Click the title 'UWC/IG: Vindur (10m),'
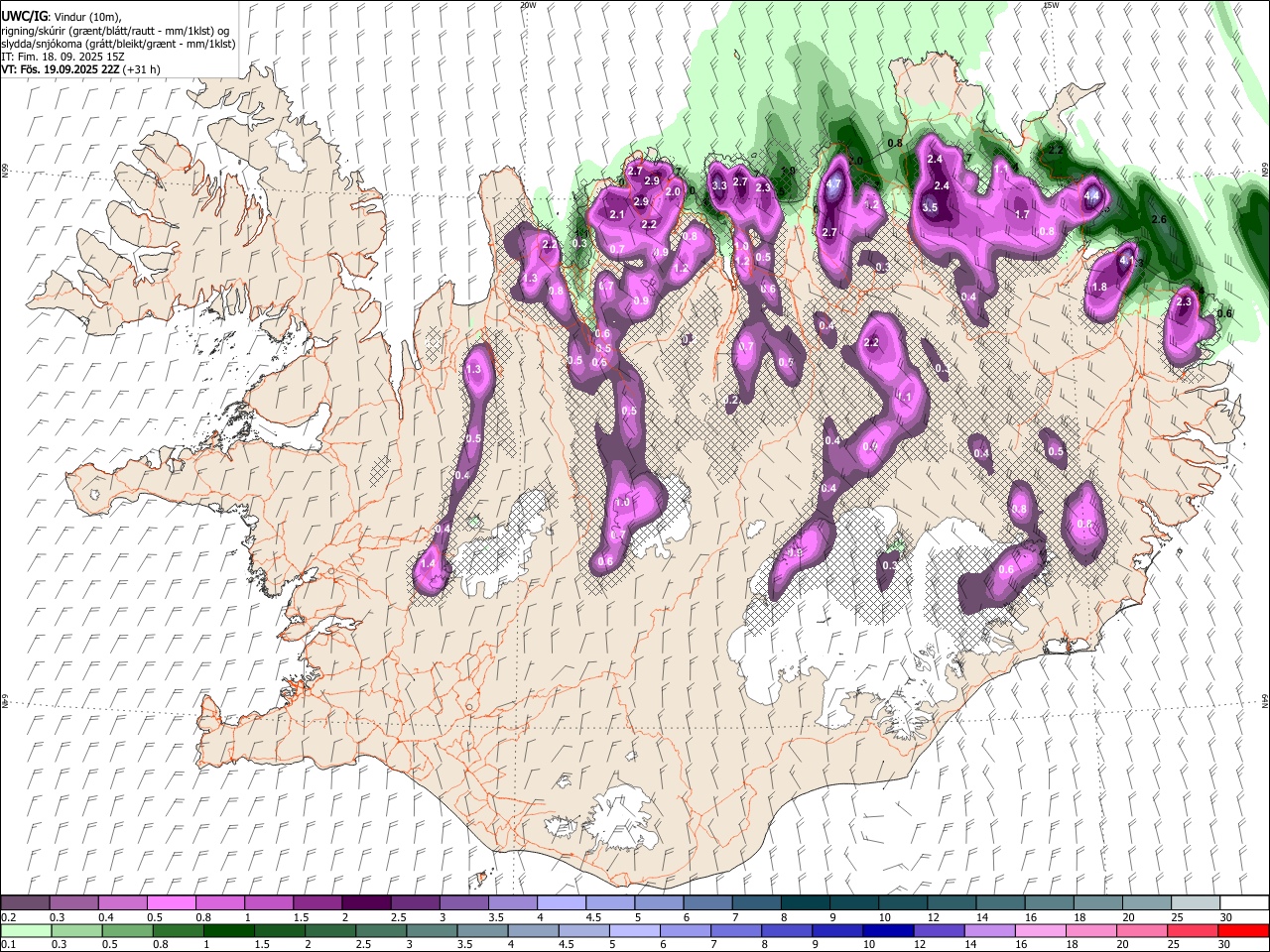The width and height of the screenshot is (1270, 952). 60,17
